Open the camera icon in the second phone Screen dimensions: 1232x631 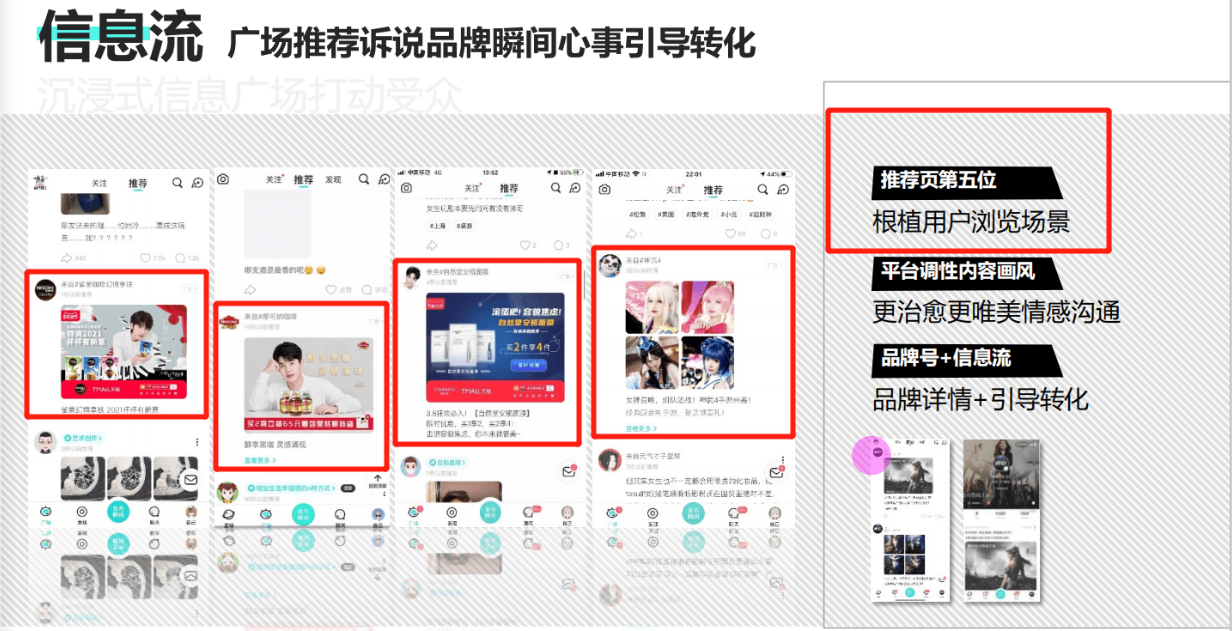point(223,179)
